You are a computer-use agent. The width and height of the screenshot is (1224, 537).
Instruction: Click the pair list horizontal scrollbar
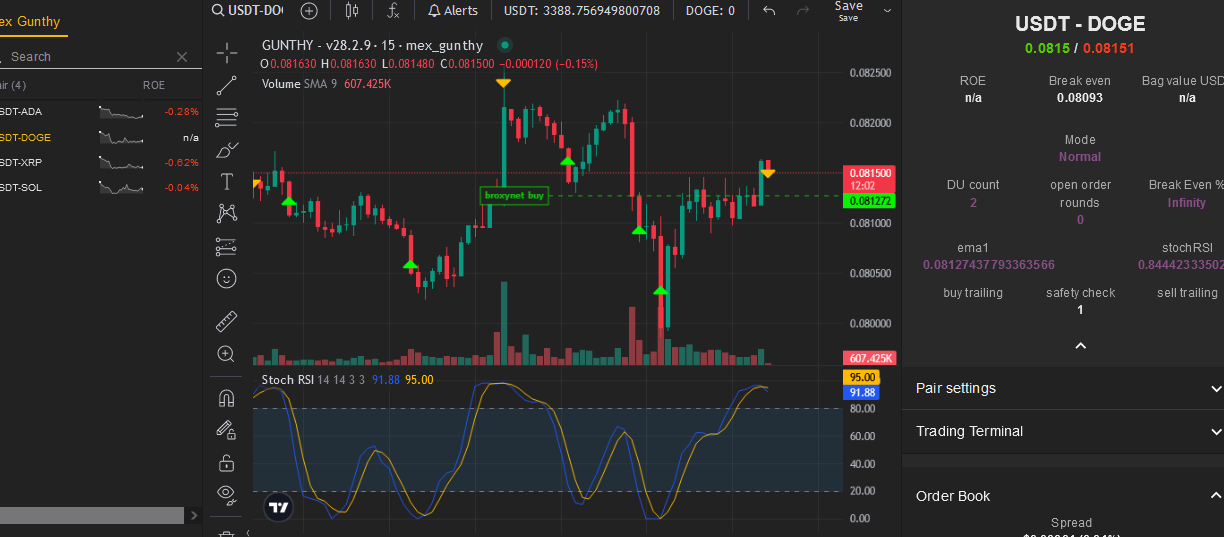pos(92,515)
